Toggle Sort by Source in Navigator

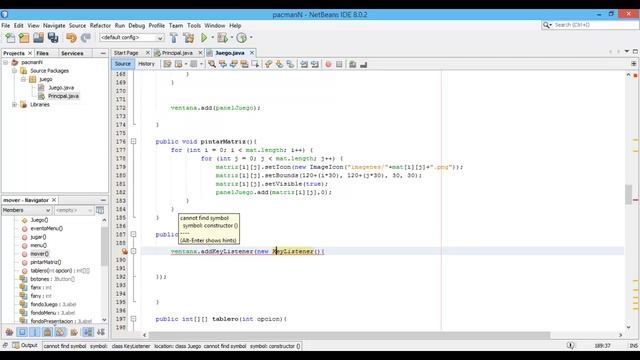pos(101,332)
